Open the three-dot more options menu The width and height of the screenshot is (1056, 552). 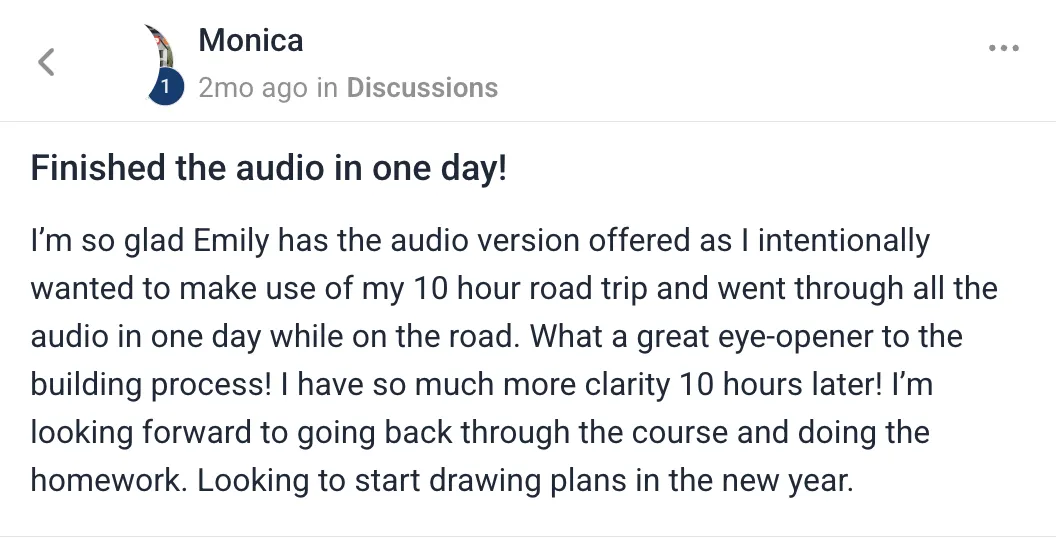pos(1003,48)
